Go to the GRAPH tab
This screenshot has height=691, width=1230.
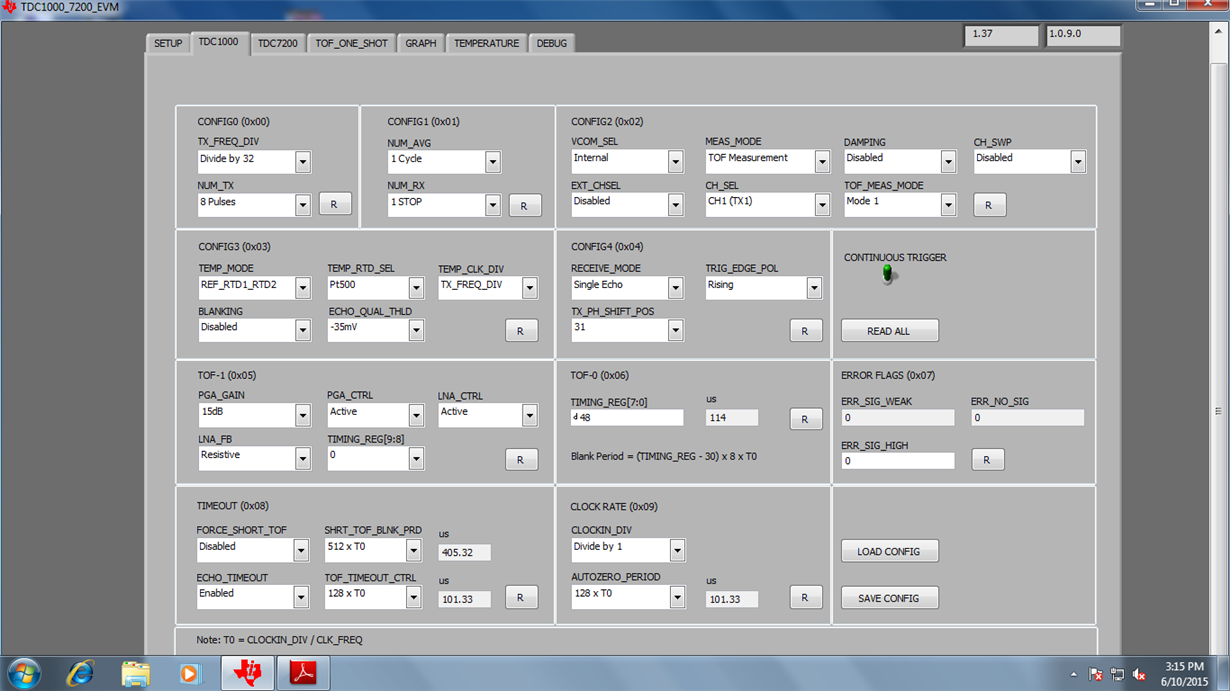[x=421, y=44]
